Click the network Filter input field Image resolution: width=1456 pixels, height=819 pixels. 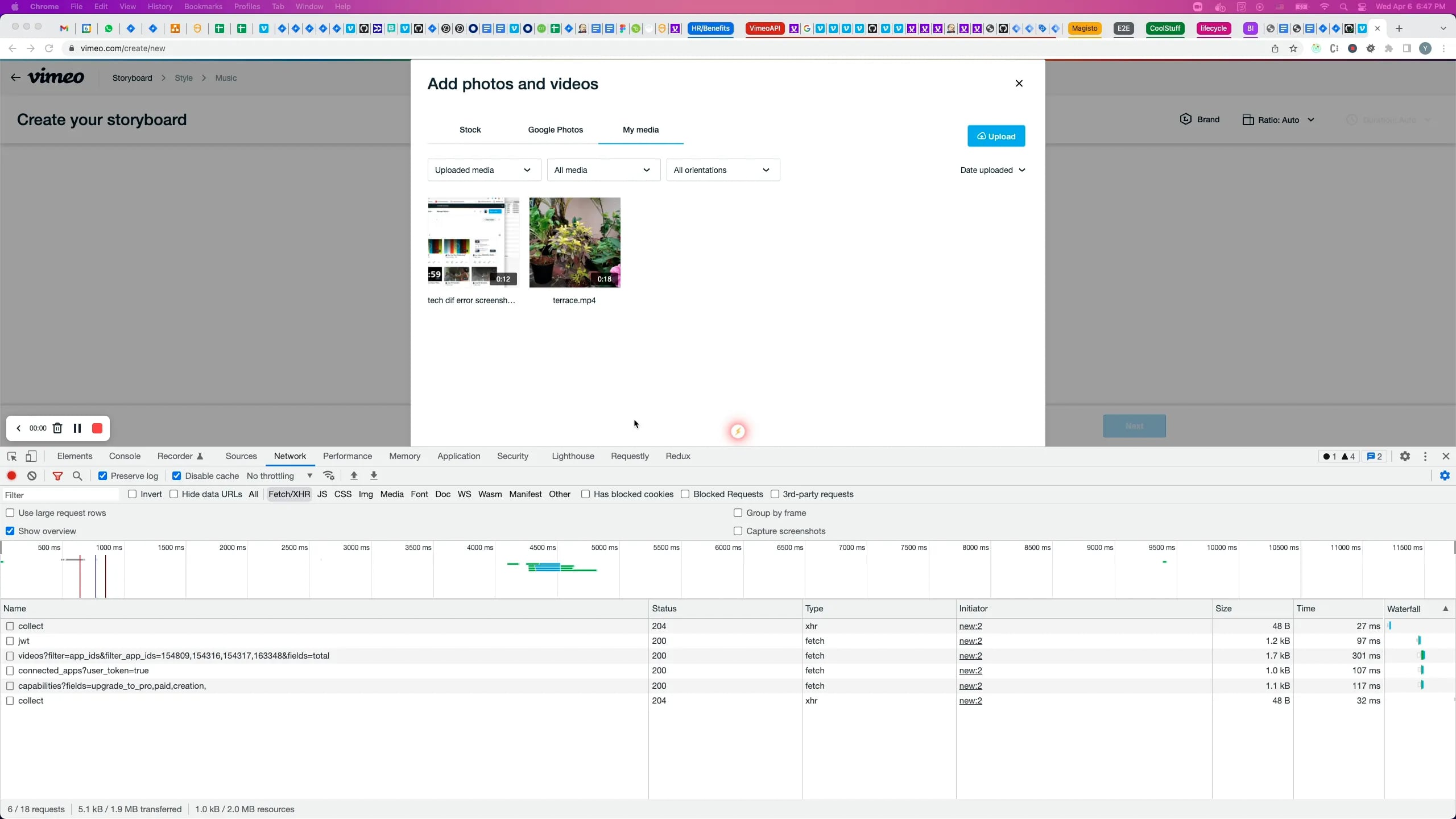pos(61,495)
